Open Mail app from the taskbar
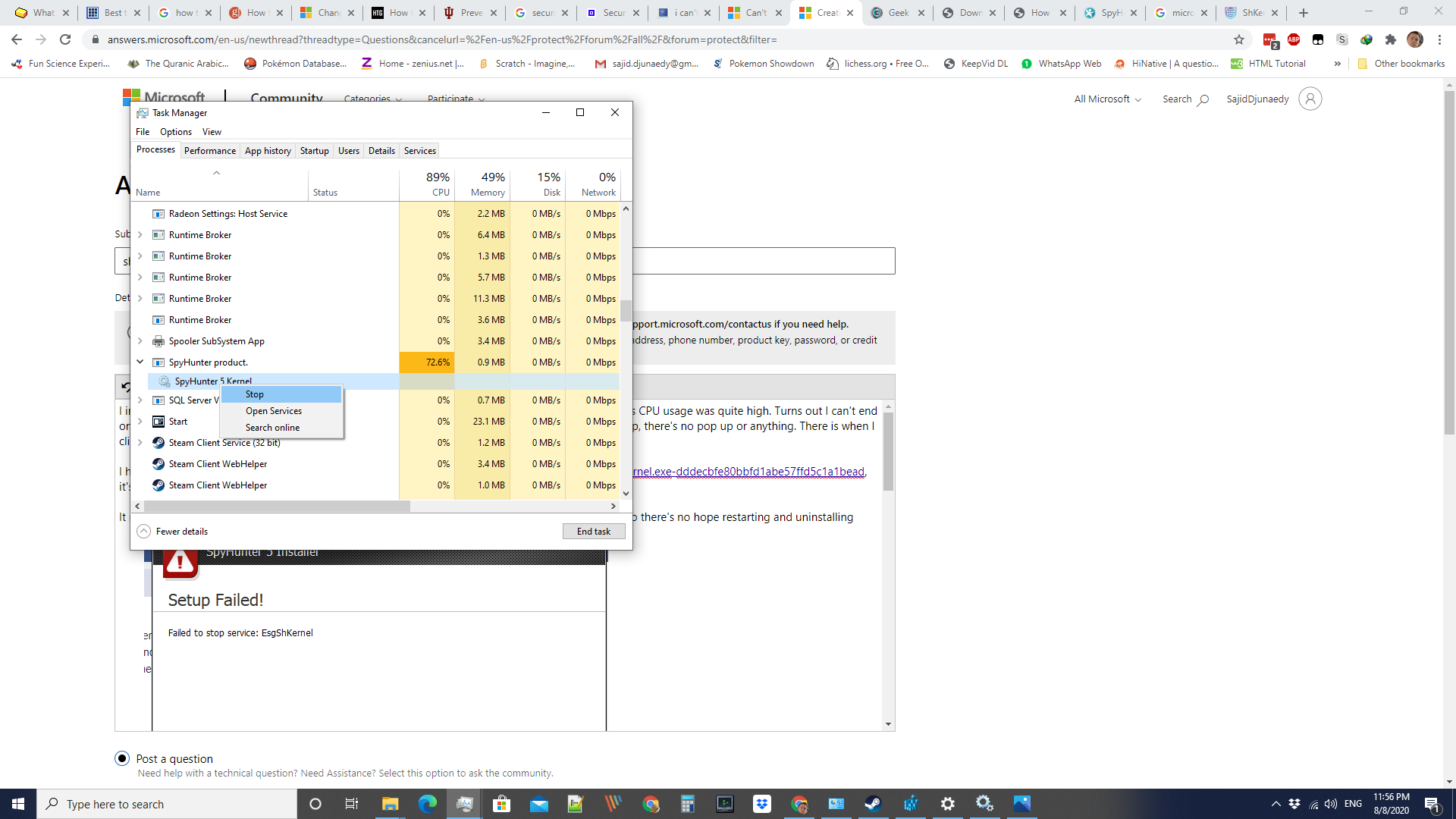Screen dimensions: 1456x819 (x=539, y=804)
